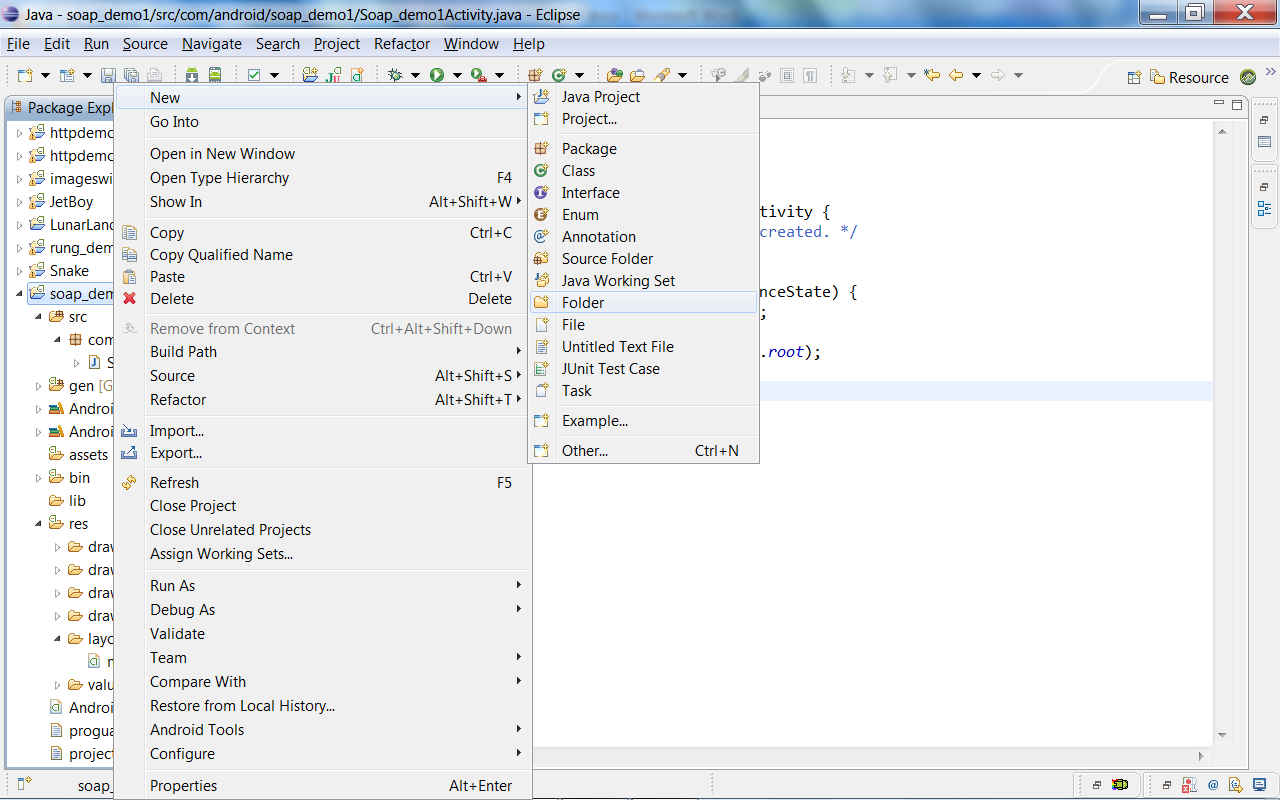Image resolution: width=1280 pixels, height=800 pixels.
Task: Select Enum in the New submenu
Action: (x=644, y=215)
